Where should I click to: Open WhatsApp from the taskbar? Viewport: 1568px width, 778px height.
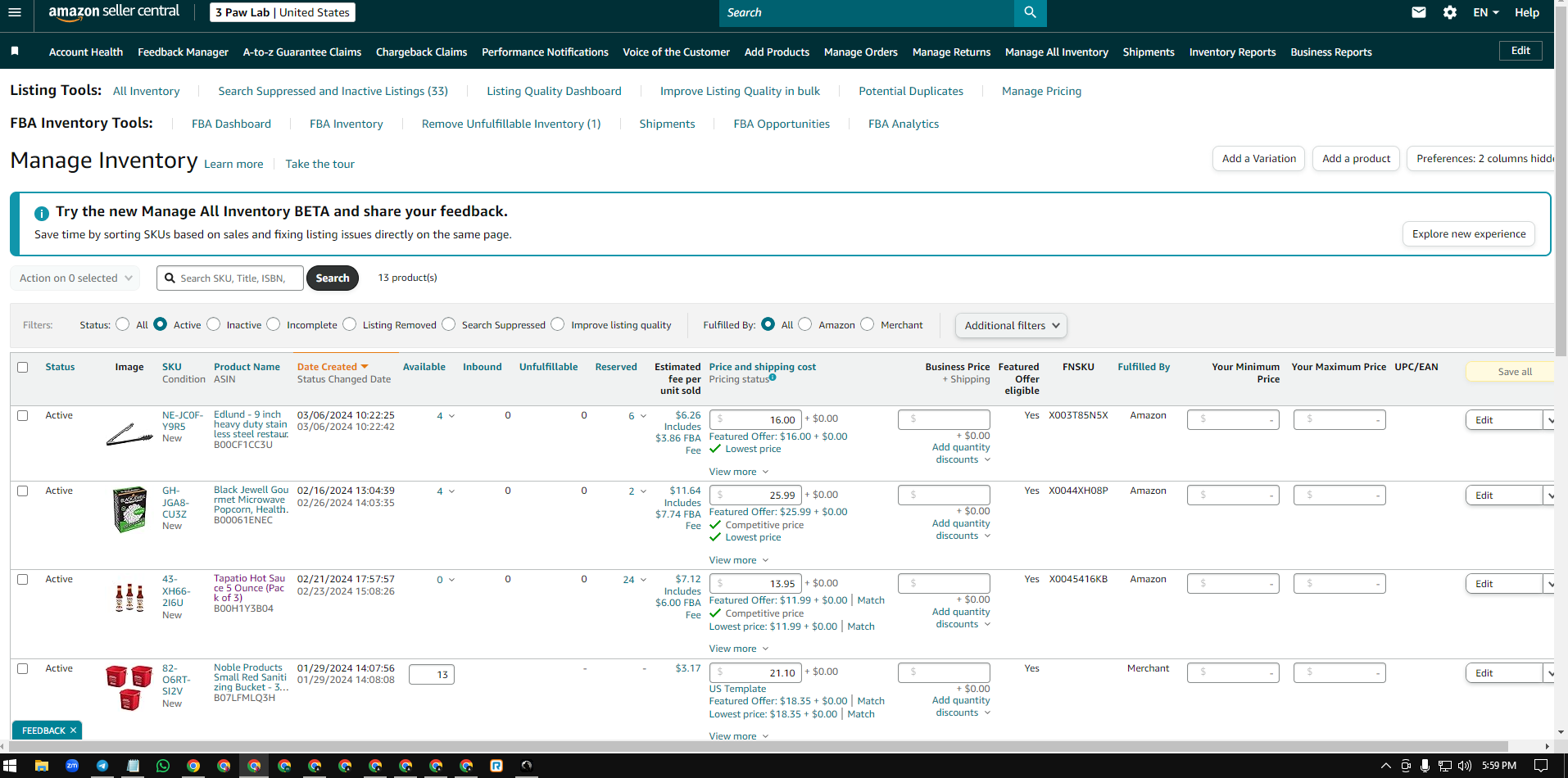click(x=163, y=766)
